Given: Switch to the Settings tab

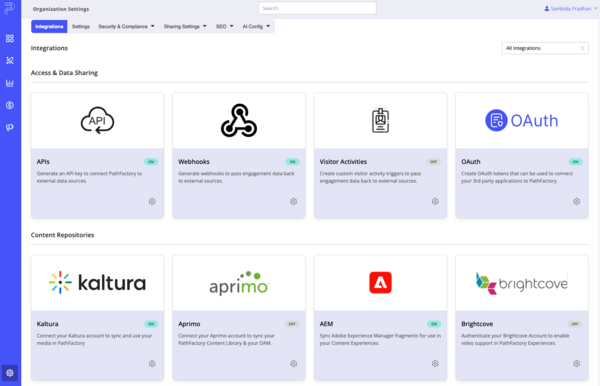Looking at the screenshot, I should (81, 26).
